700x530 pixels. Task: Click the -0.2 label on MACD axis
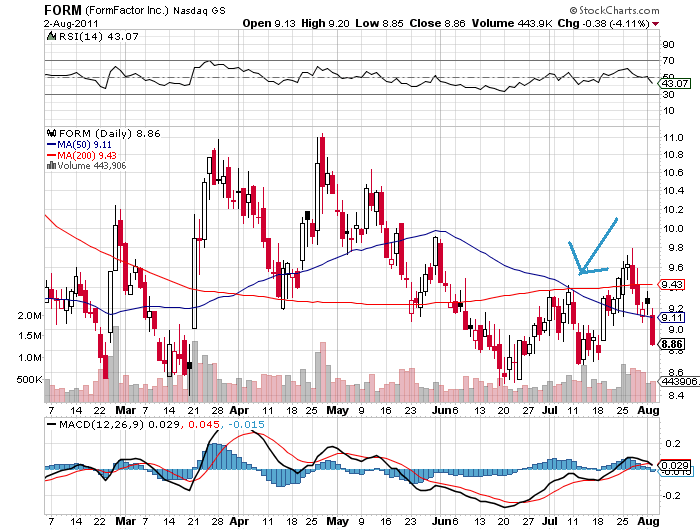pos(671,496)
